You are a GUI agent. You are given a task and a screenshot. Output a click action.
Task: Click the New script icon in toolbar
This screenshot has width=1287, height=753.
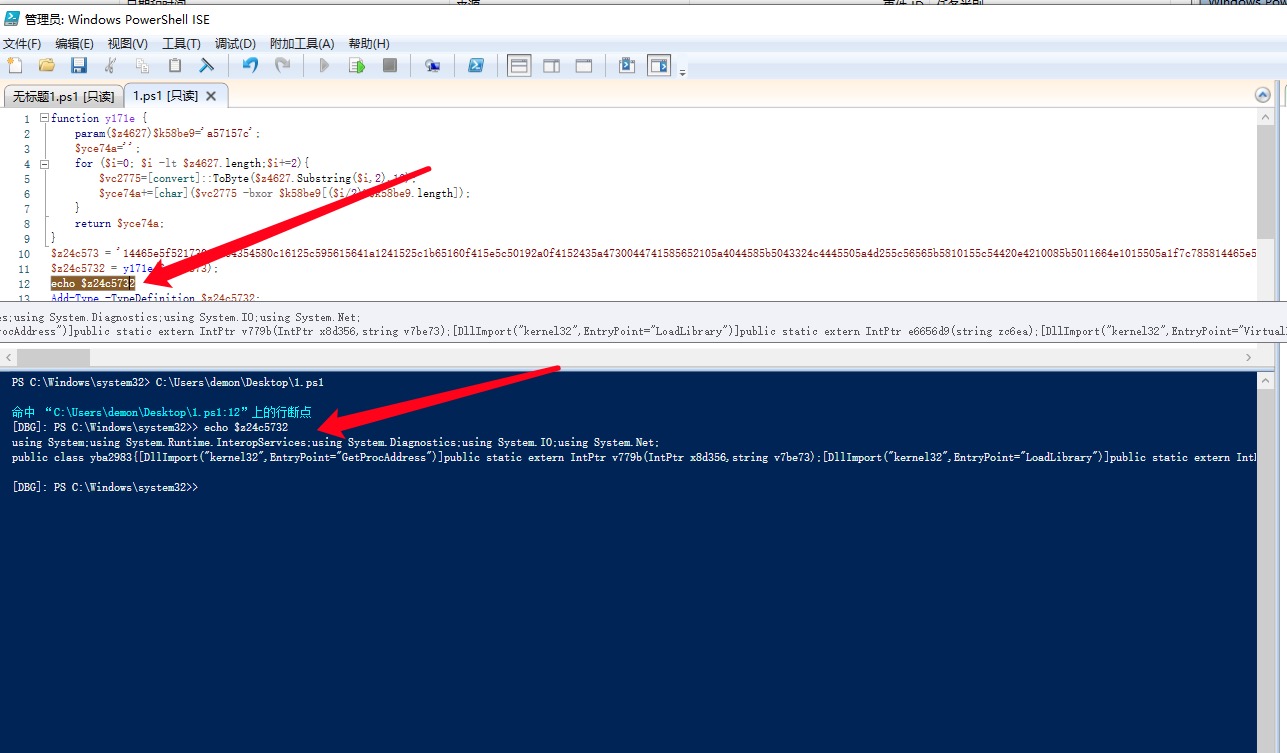coord(14,65)
